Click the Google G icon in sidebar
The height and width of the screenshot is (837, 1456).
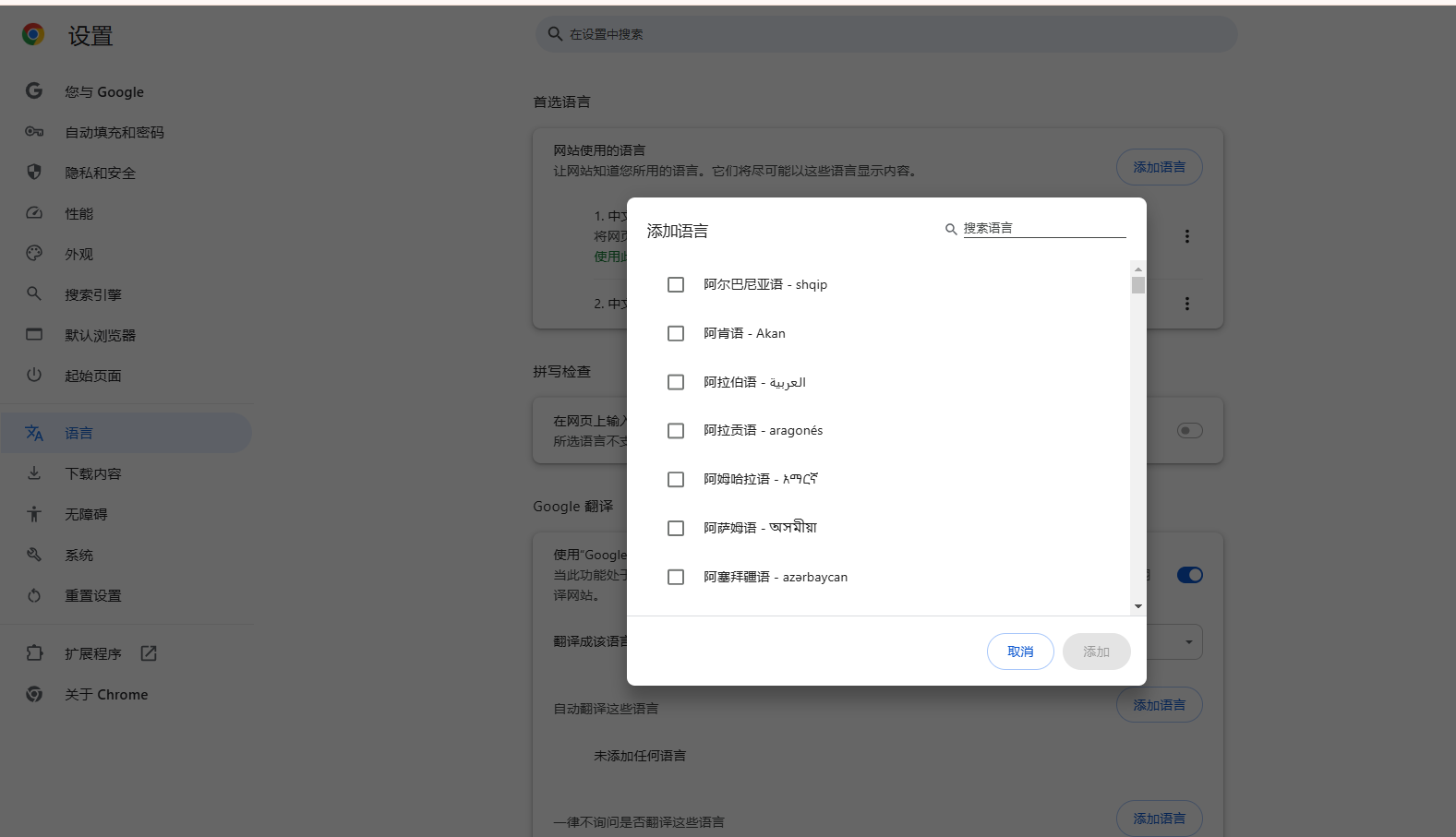(x=34, y=90)
